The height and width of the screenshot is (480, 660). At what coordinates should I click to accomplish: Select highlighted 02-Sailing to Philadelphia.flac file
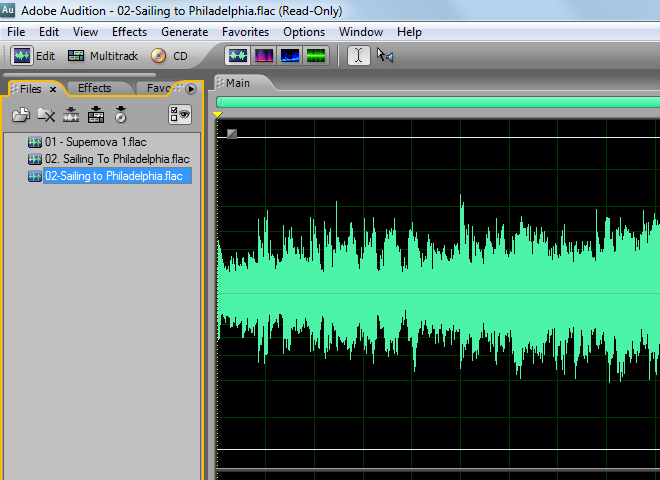pyautogui.click(x=109, y=176)
